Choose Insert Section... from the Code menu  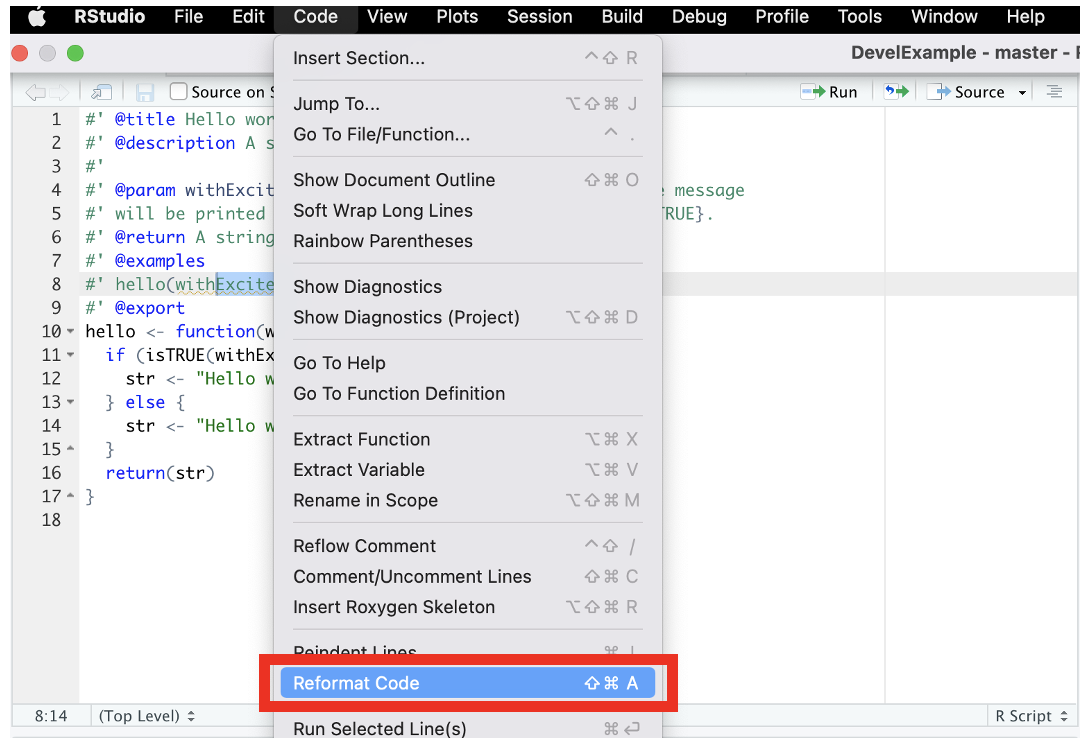pos(467,58)
